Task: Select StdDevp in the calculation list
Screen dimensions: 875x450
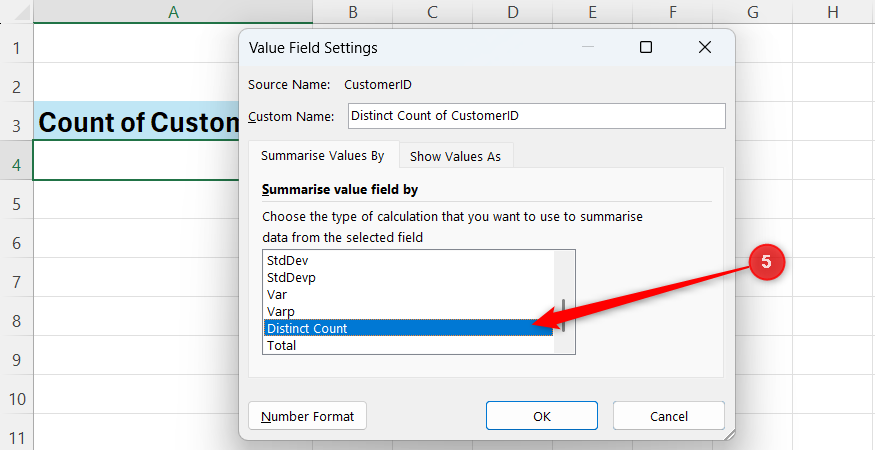Action: (408, 277)
